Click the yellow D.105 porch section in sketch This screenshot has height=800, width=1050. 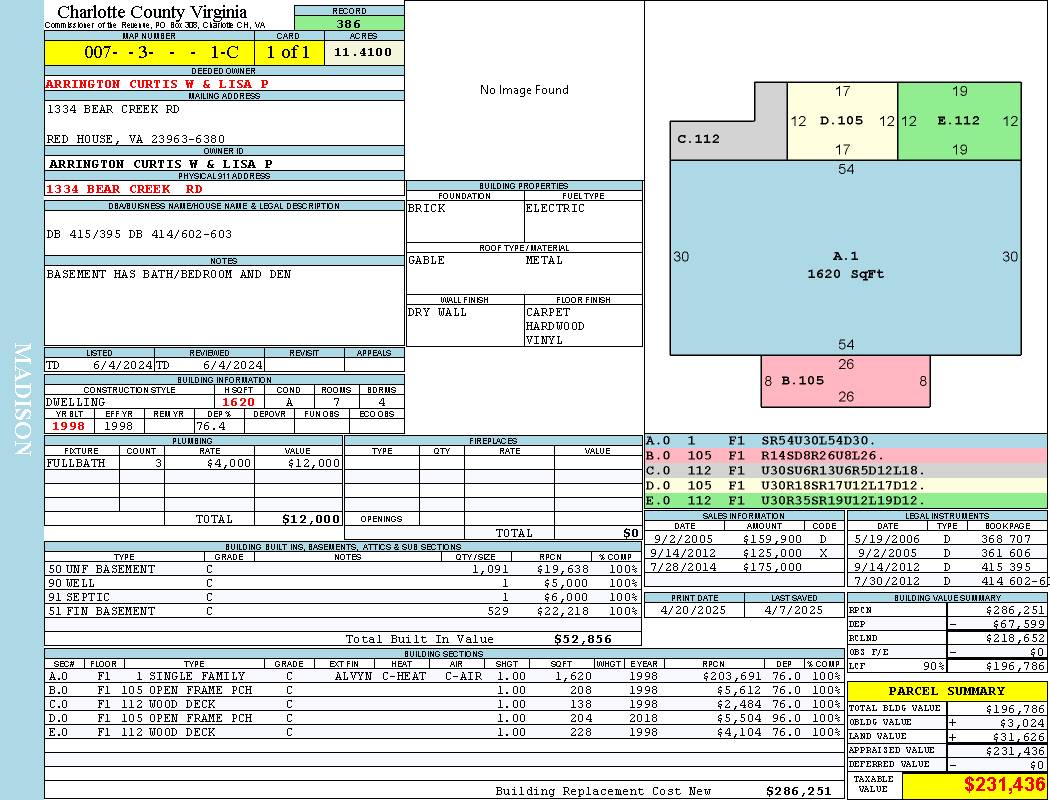[x=842, y=121]
